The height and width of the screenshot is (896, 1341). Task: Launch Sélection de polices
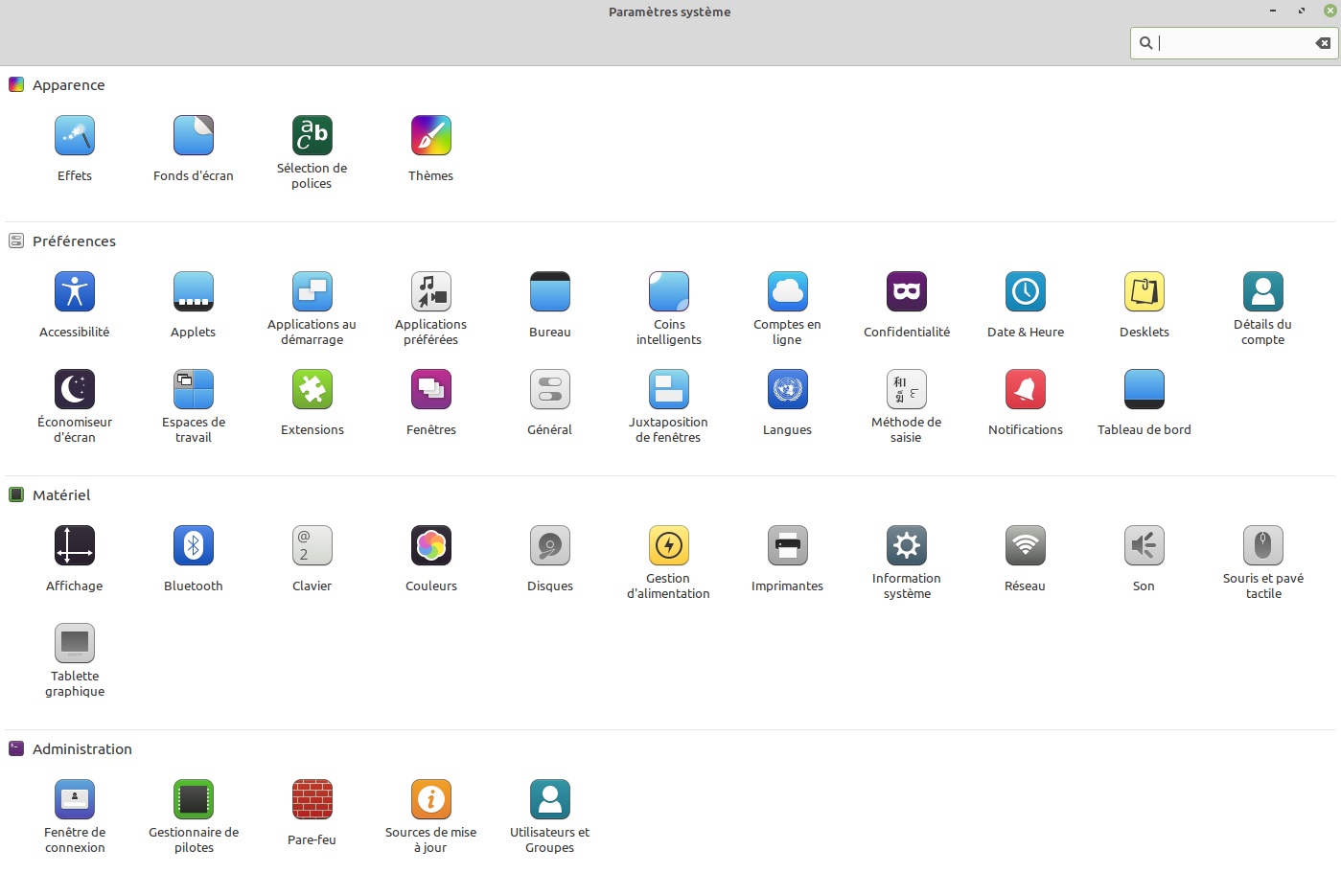click(x=312, y=136)
